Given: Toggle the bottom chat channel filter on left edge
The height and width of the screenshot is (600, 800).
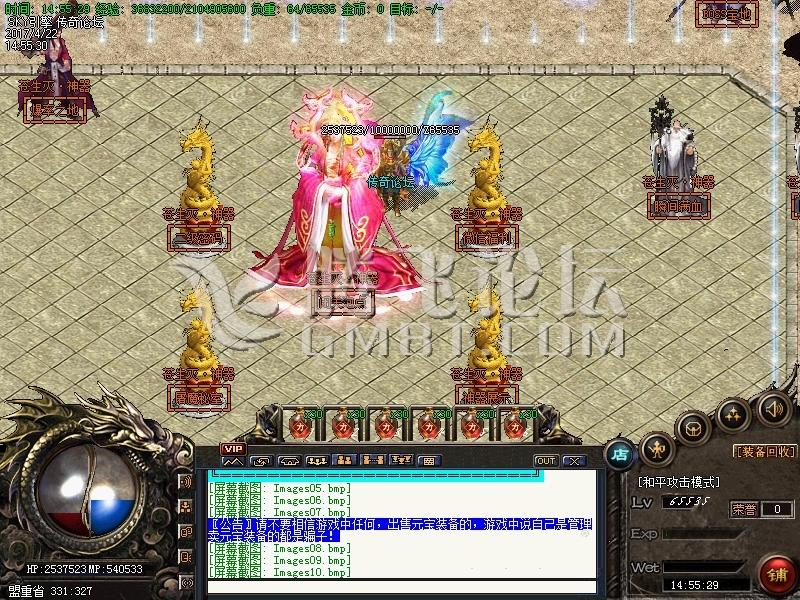Looking at the screenshot, I should pos(186,581).
